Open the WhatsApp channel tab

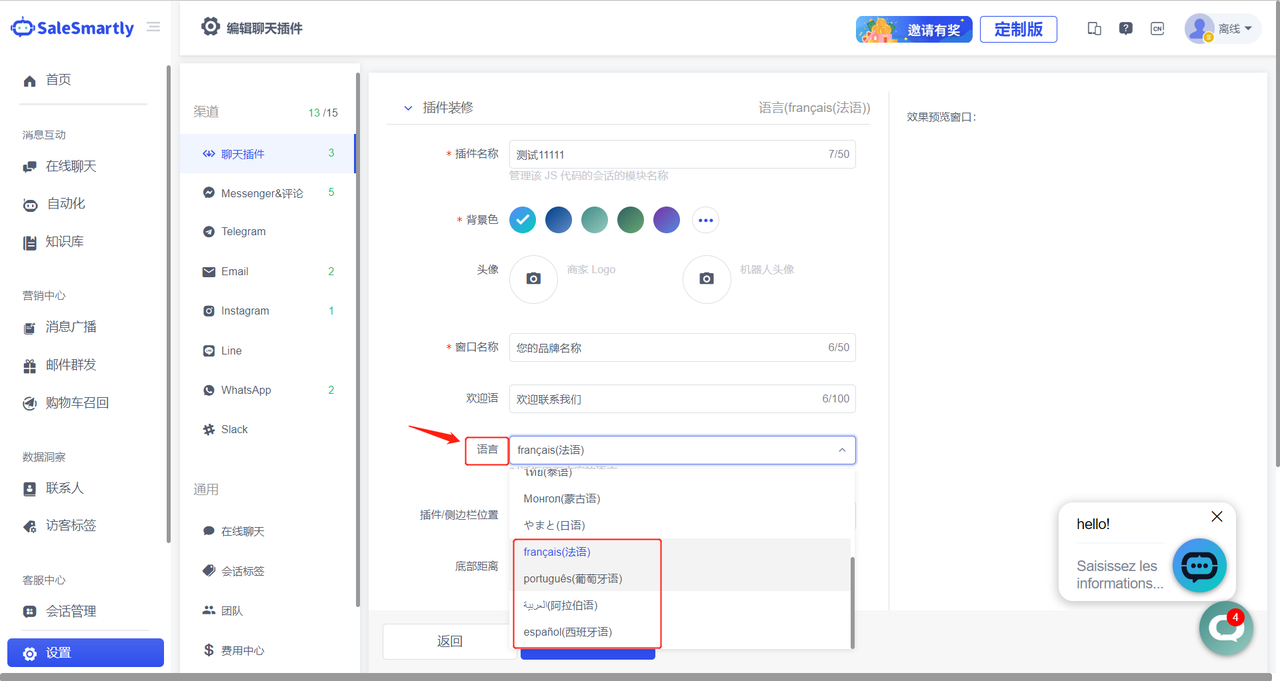click(246, 390)
